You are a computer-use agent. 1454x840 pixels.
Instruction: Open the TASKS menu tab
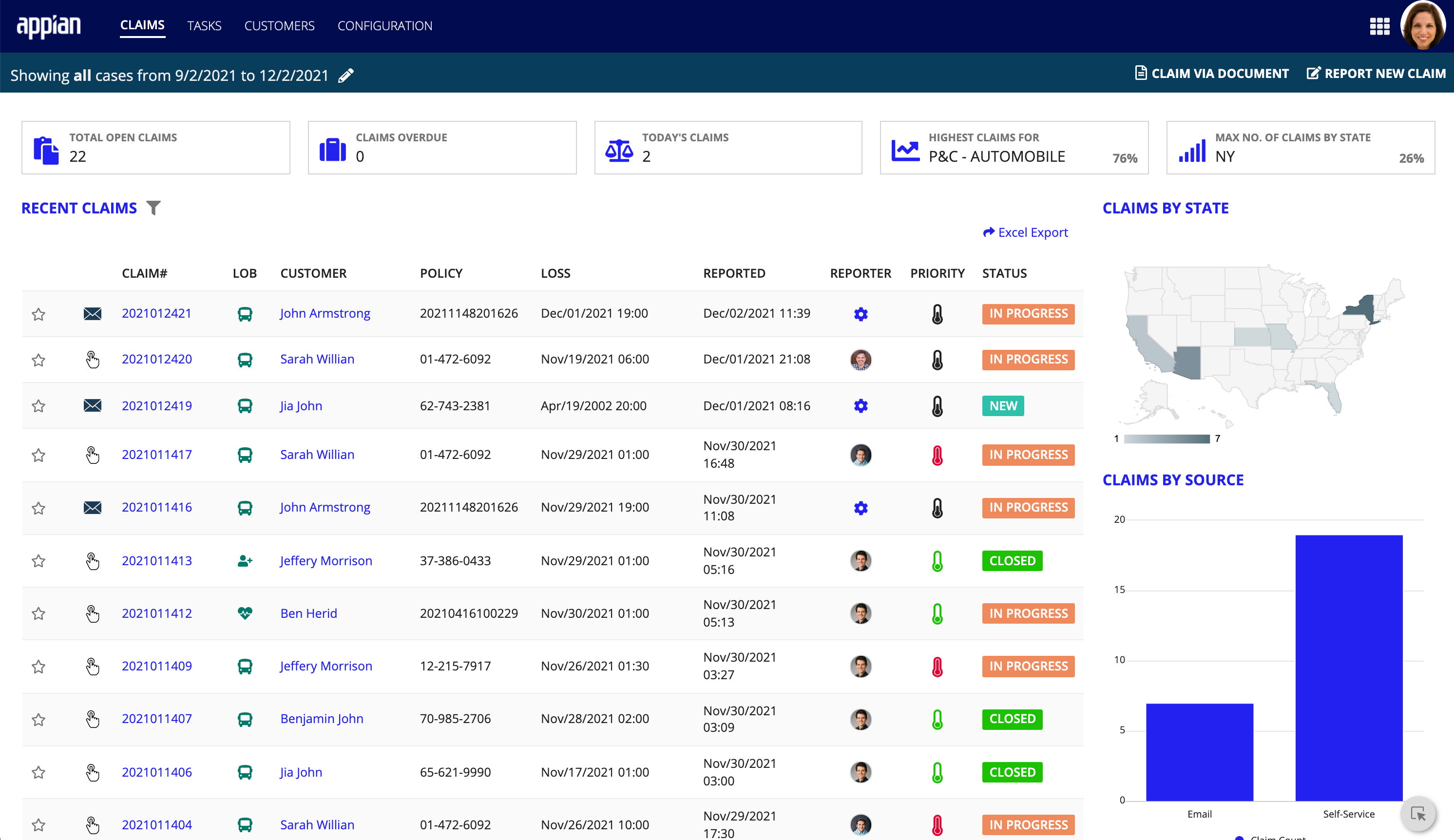point(205,25)
